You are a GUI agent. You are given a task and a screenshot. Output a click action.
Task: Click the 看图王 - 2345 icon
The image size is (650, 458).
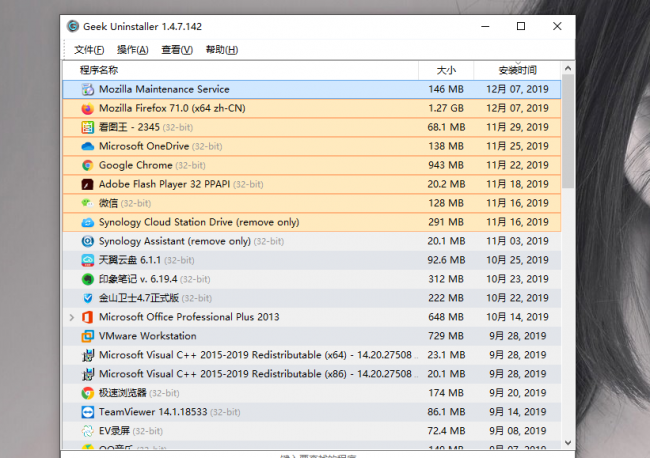pyautogui.click(x=87, y=127)
